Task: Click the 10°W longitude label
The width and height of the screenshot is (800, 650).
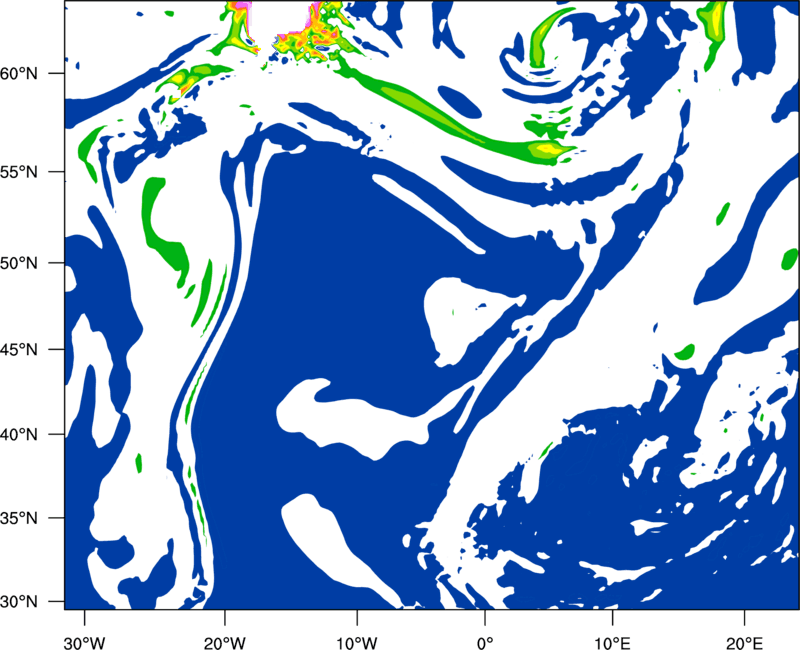Action: pyautogui.click(x=357, y=643)
